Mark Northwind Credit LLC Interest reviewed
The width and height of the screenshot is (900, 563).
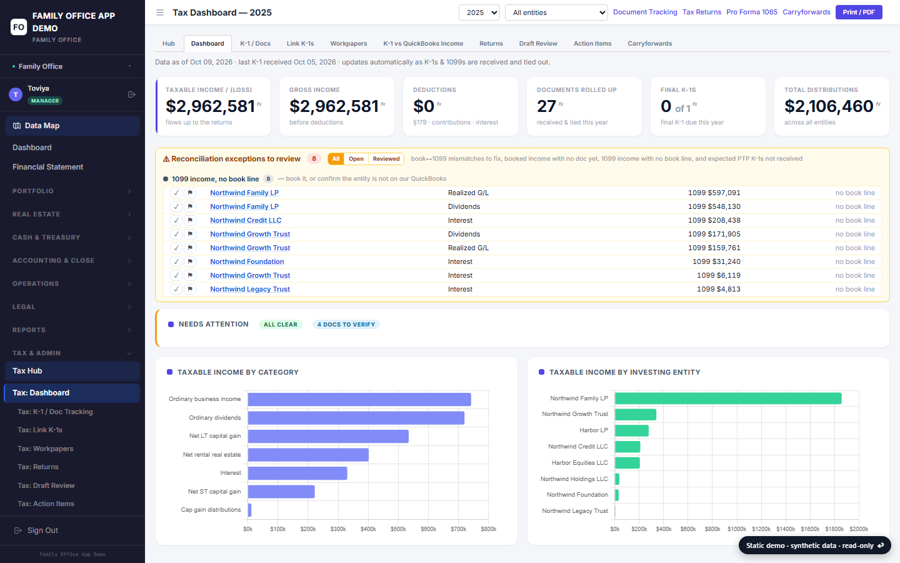pyautogui.click(x=176, y=220)
